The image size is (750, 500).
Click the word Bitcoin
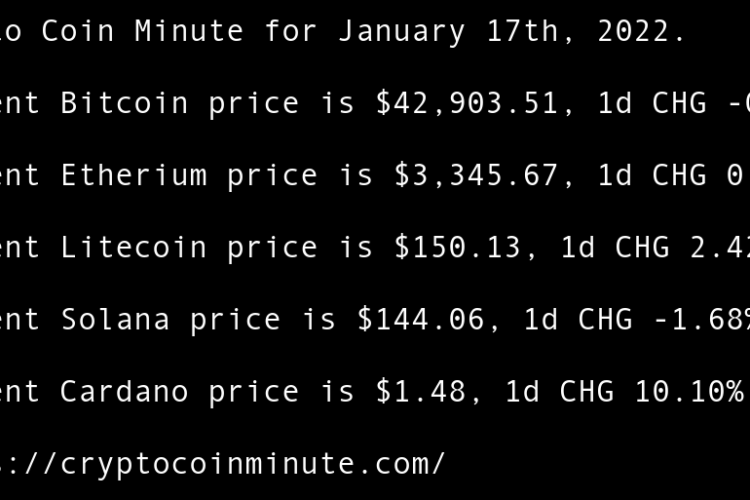(x=124, y=103)
